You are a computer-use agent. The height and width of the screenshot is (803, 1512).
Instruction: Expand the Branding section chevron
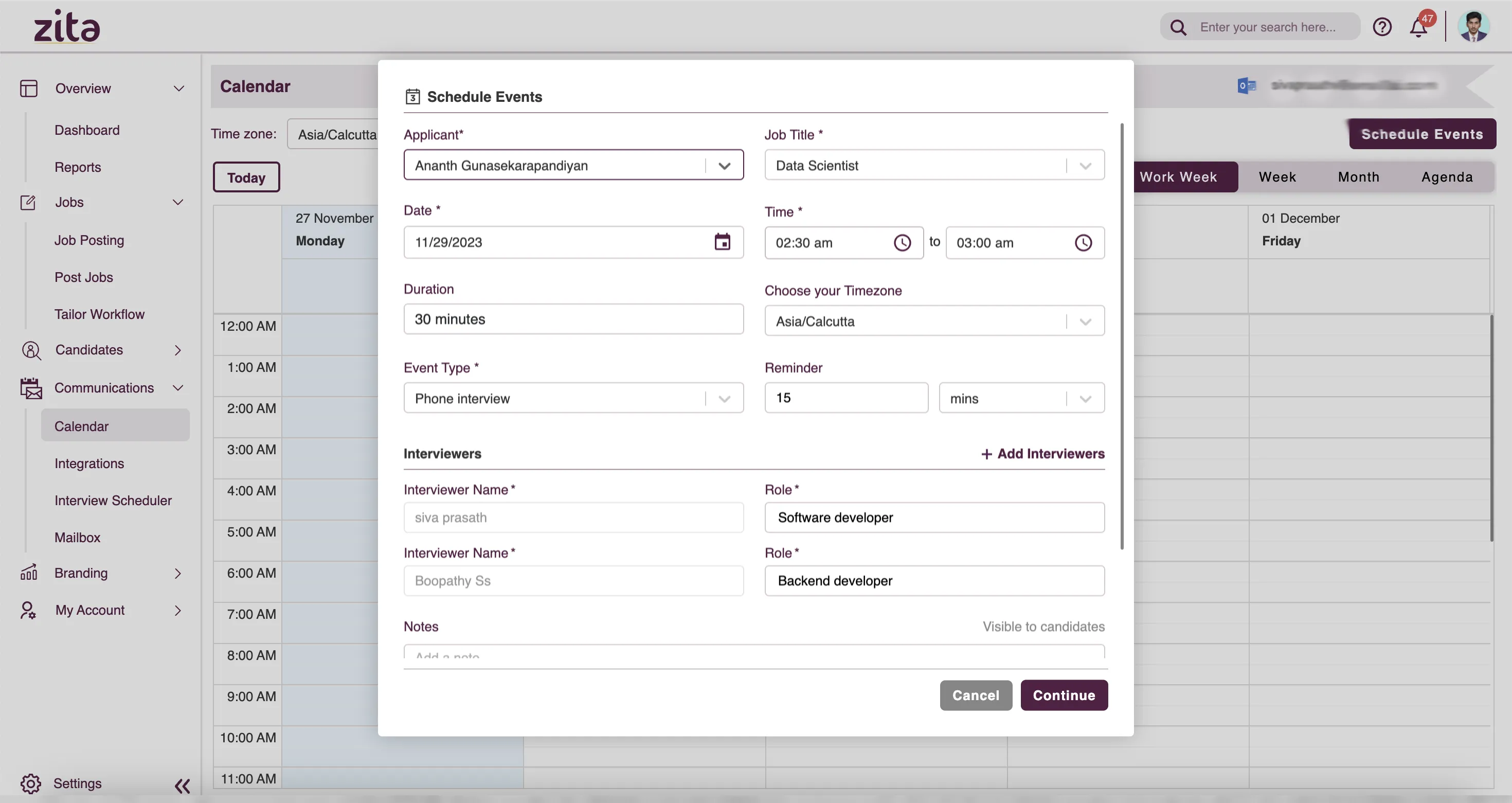pos(178,573)
